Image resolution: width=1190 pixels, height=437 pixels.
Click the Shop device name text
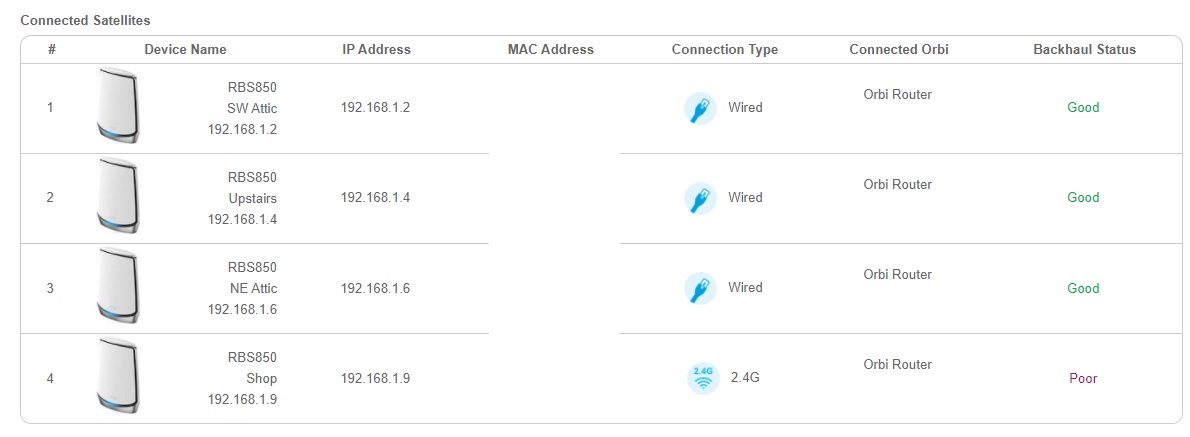(x=261, y=379)
